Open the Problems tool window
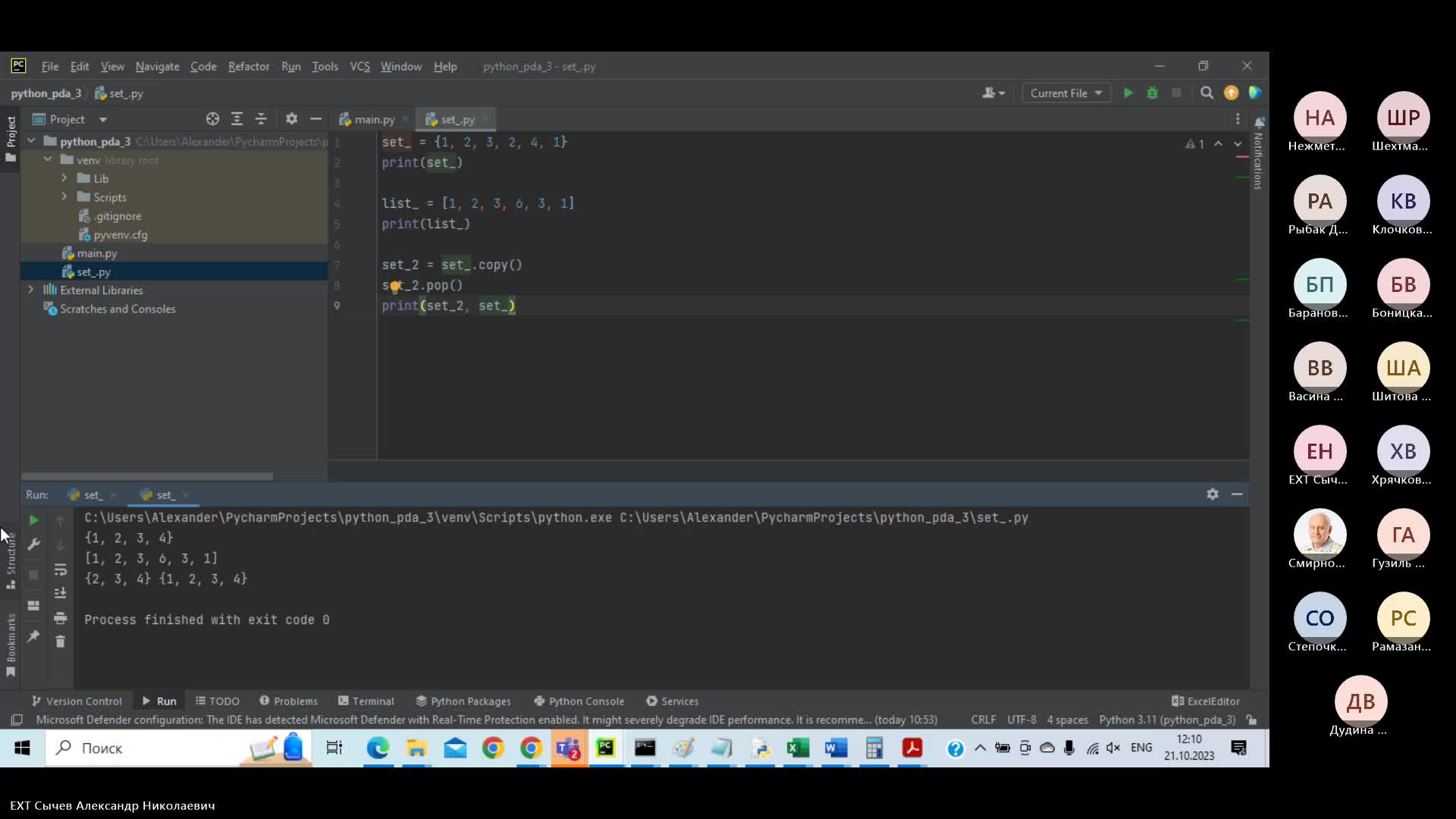The image size is (1456, 819). tap(288, 701)
